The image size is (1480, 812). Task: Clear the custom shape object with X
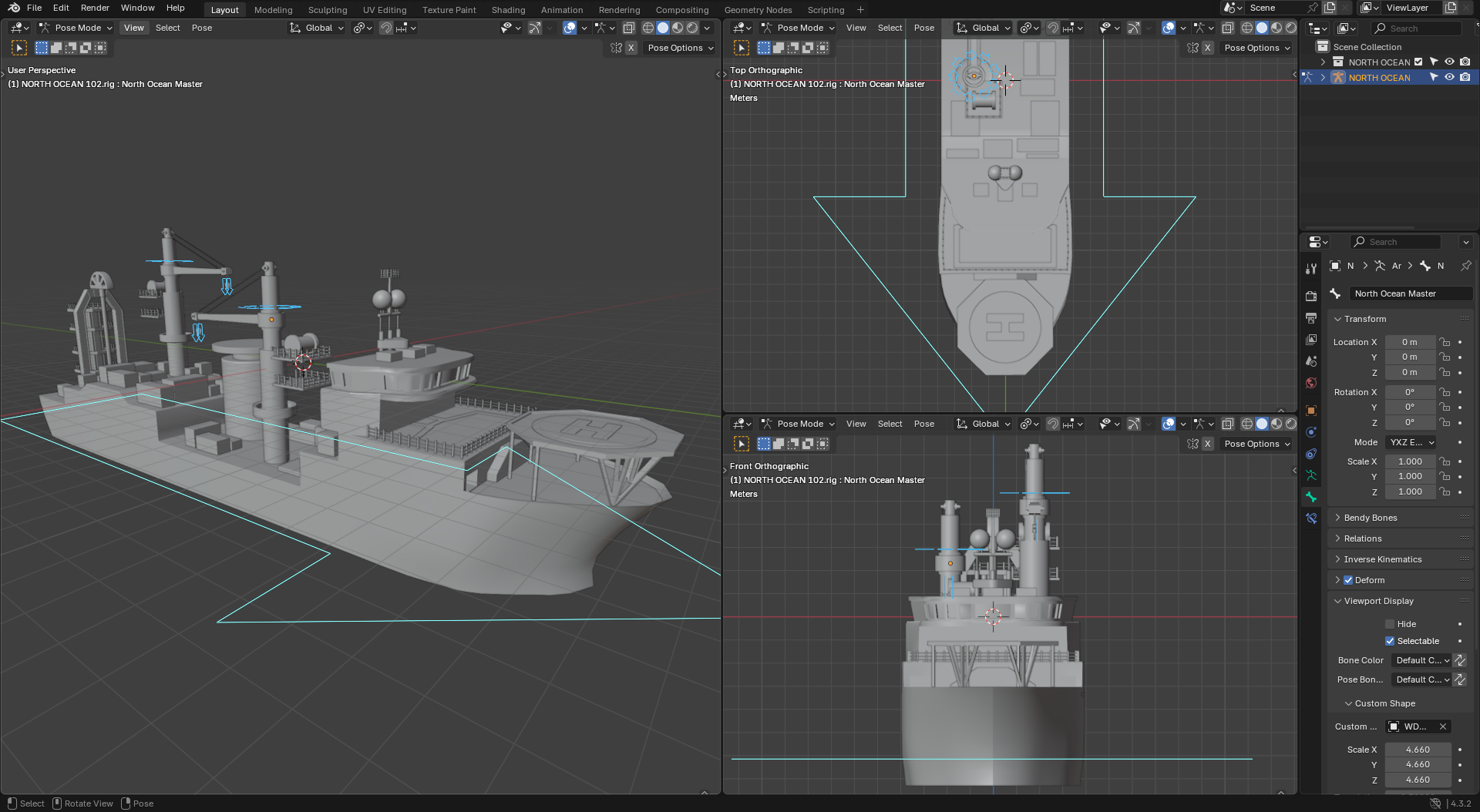coord(1443,726)
